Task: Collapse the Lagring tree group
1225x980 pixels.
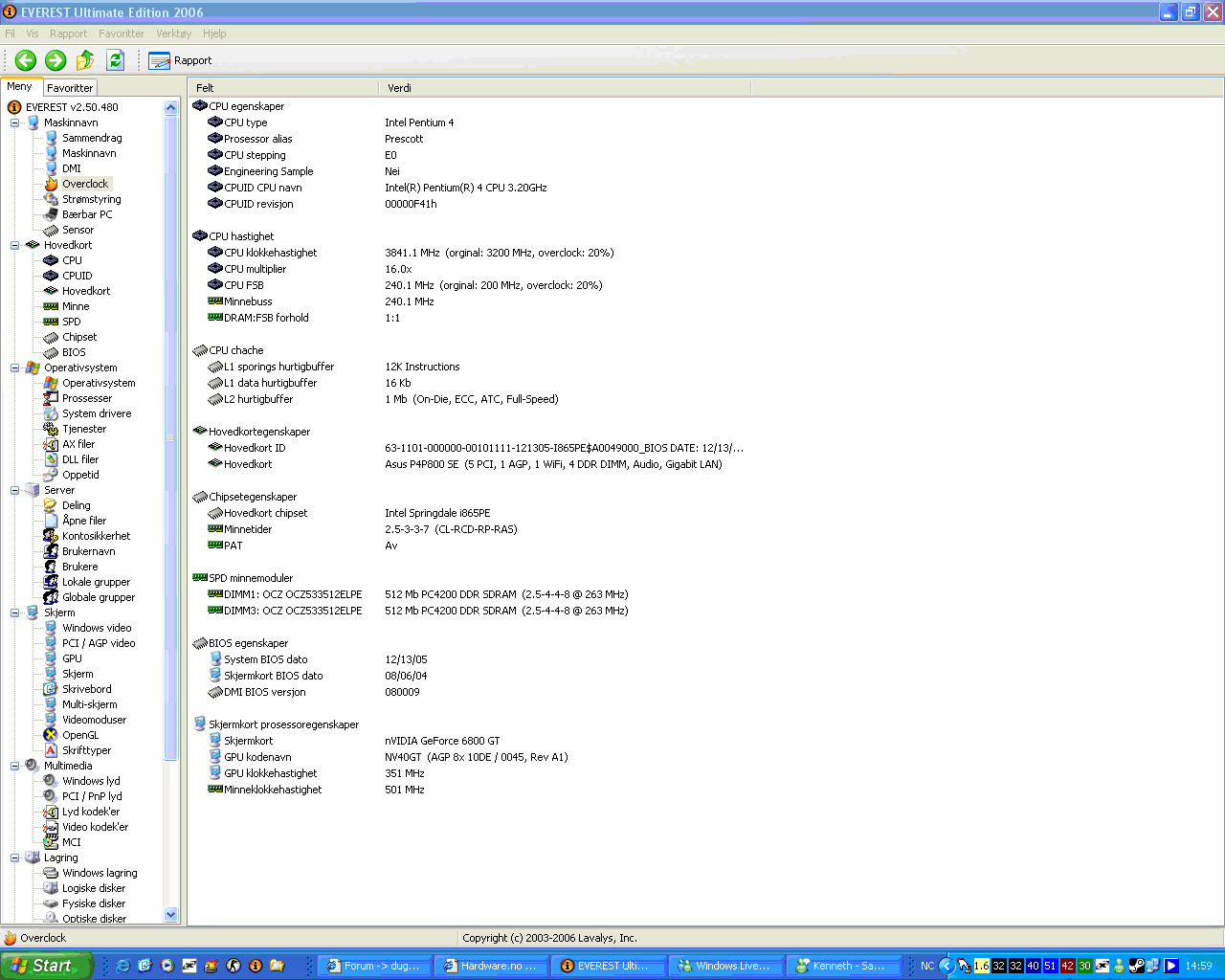Action: pos(14,857)
